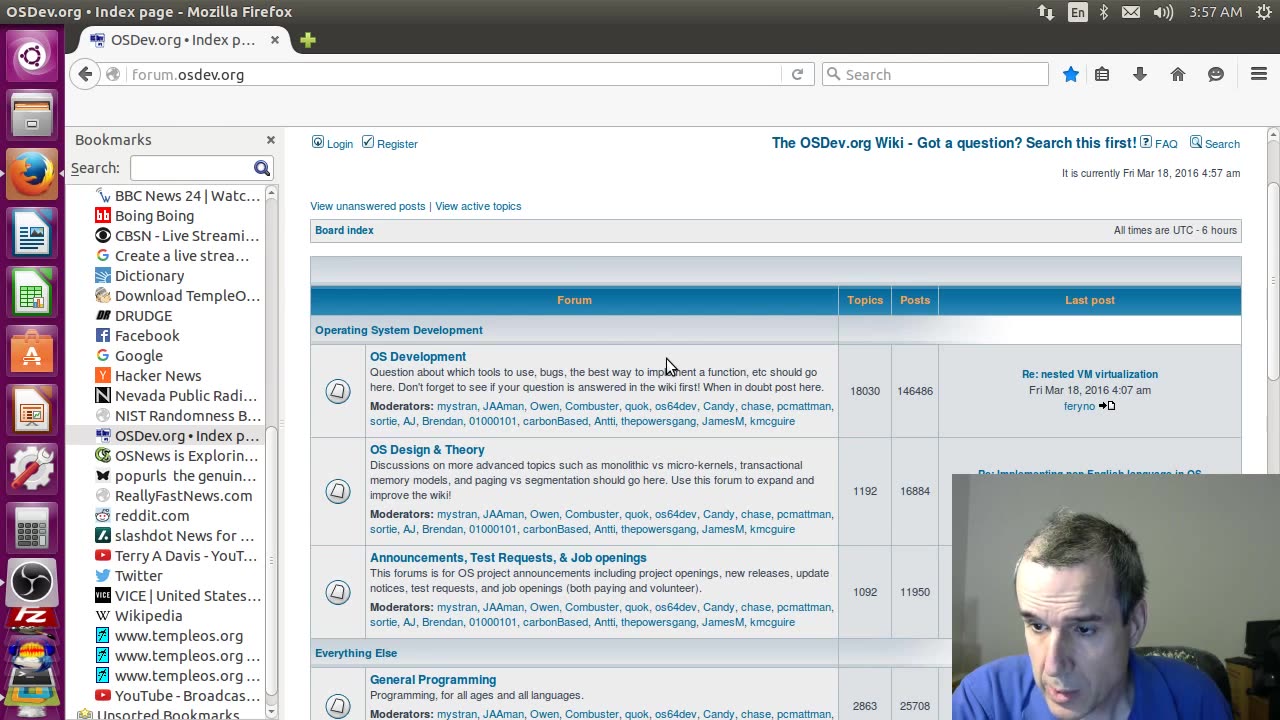Open the Login link on forum
This screenshot has height=720, width=1280.
pyautogui.click(x=339, y=144)
